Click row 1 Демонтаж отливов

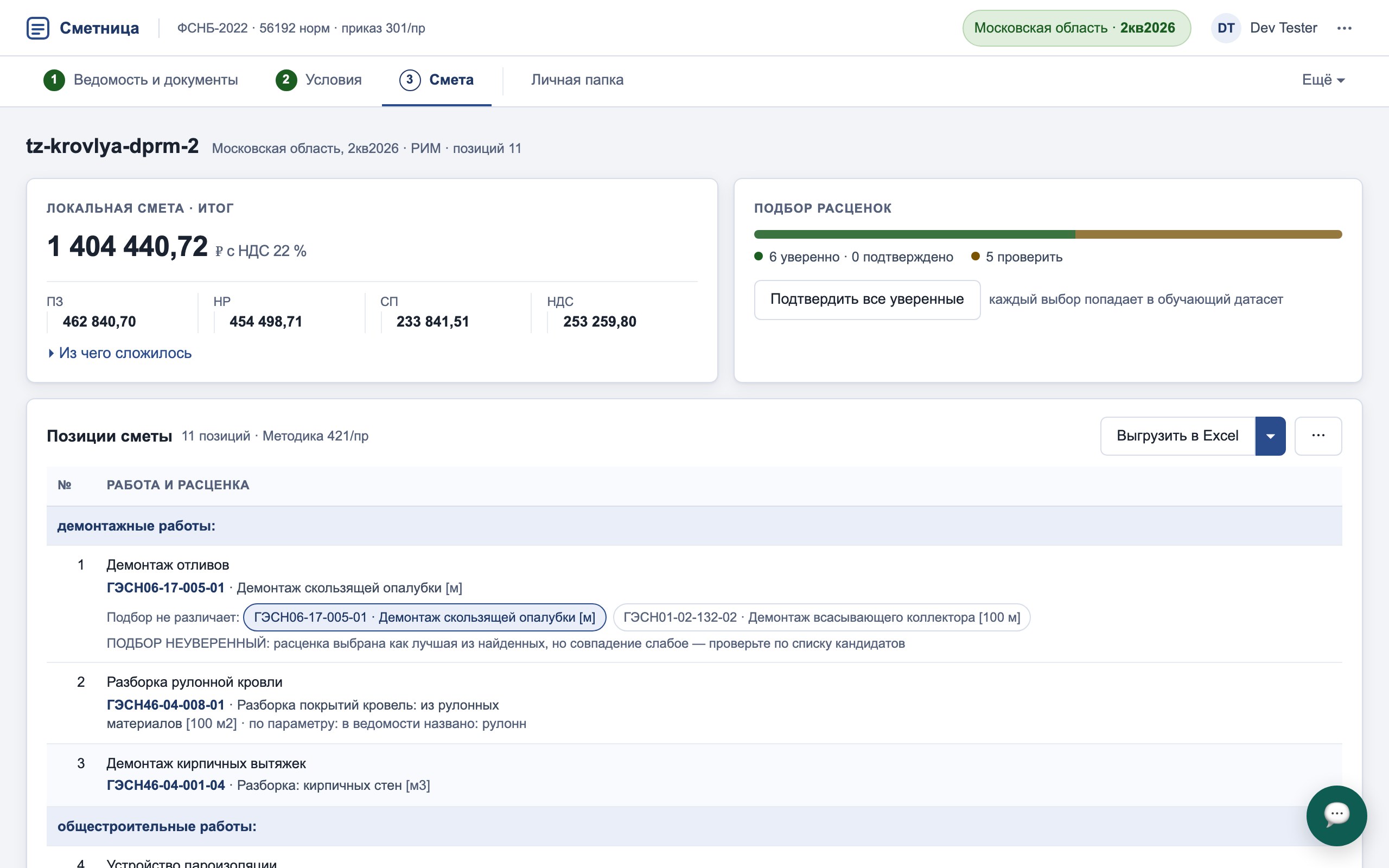(x=694, y=604)
